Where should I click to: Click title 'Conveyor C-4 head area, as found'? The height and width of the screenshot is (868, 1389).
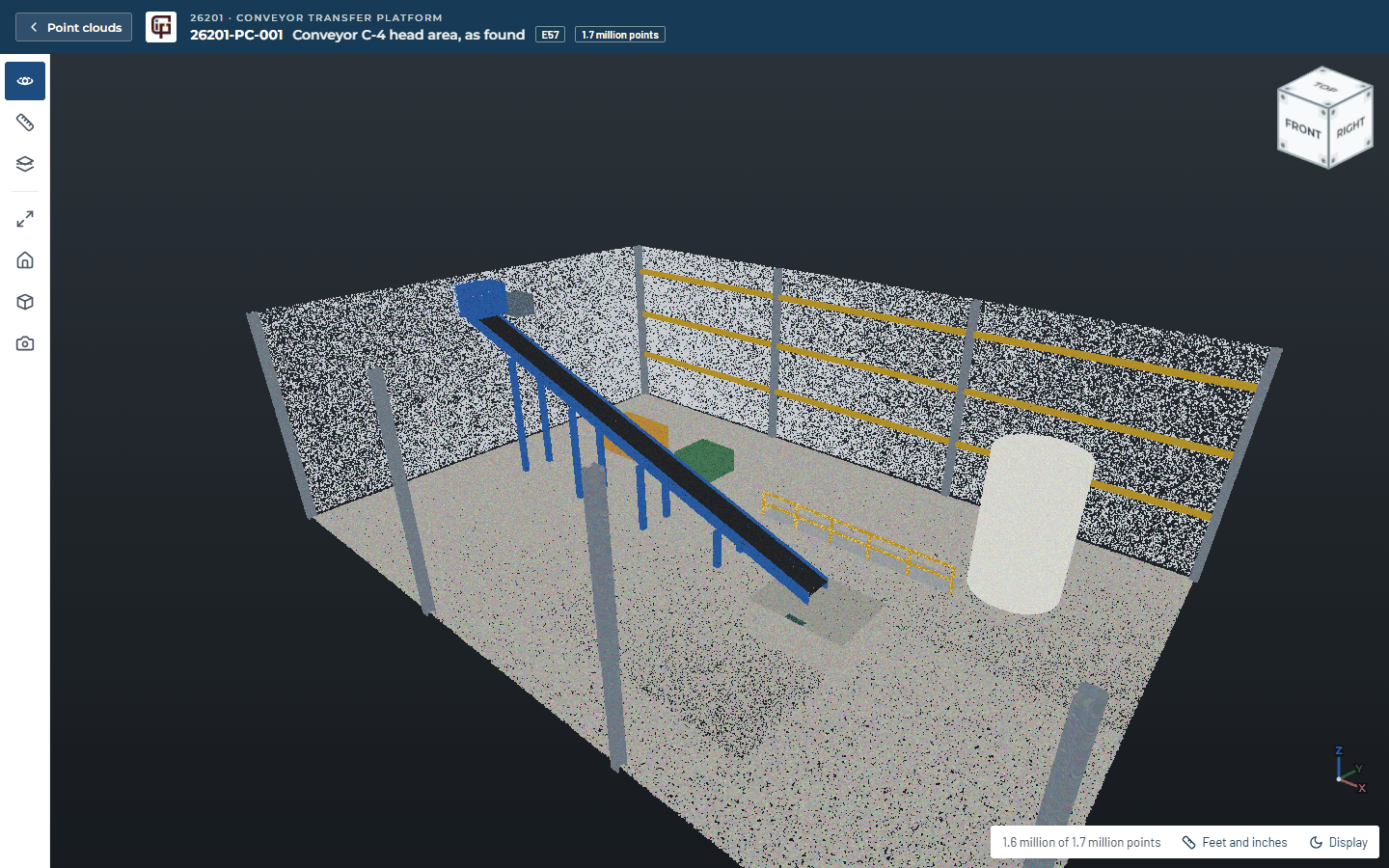click(409, 35)
